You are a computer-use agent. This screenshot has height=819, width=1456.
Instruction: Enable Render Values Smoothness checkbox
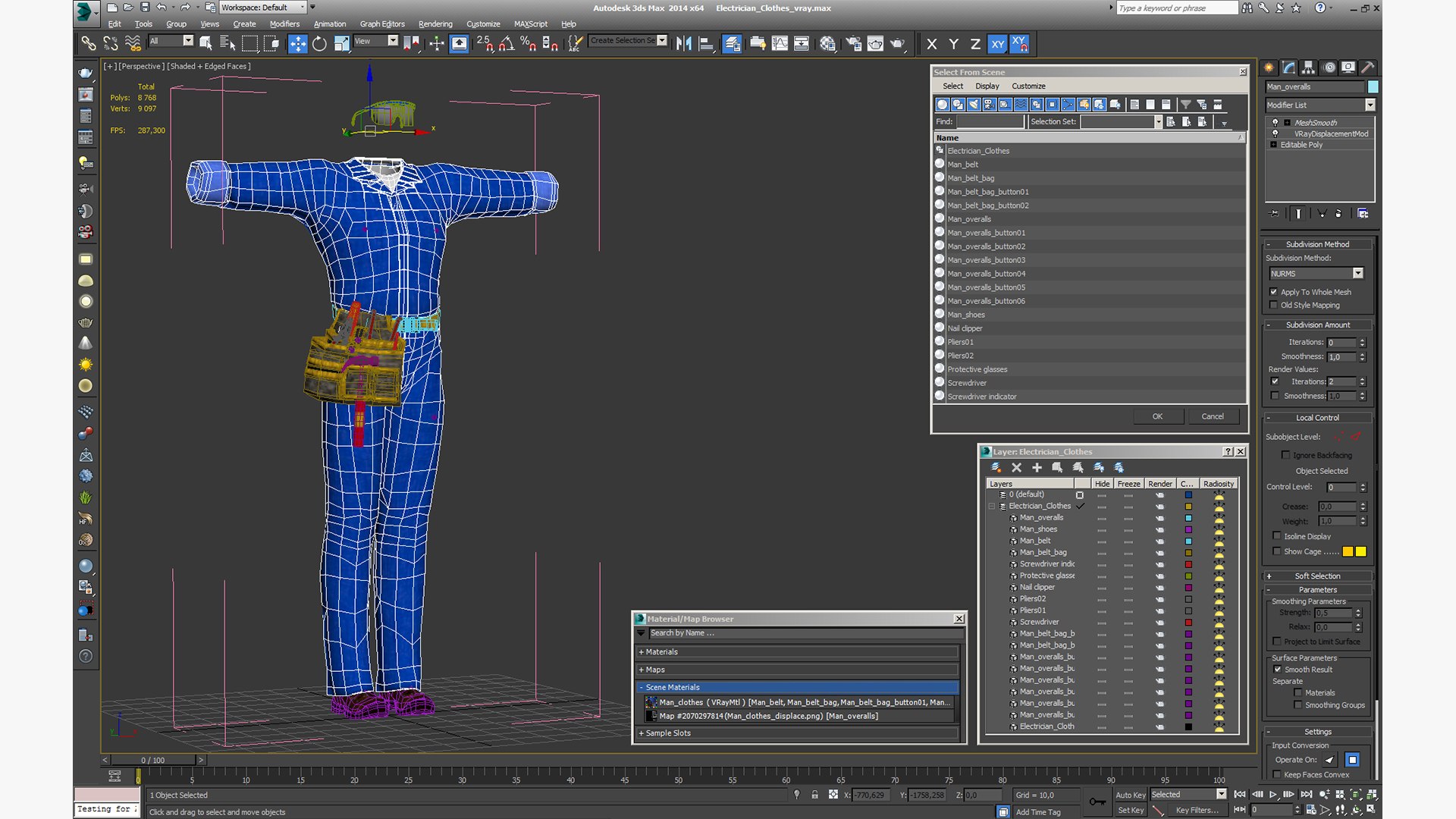(x=1275, y=396)
